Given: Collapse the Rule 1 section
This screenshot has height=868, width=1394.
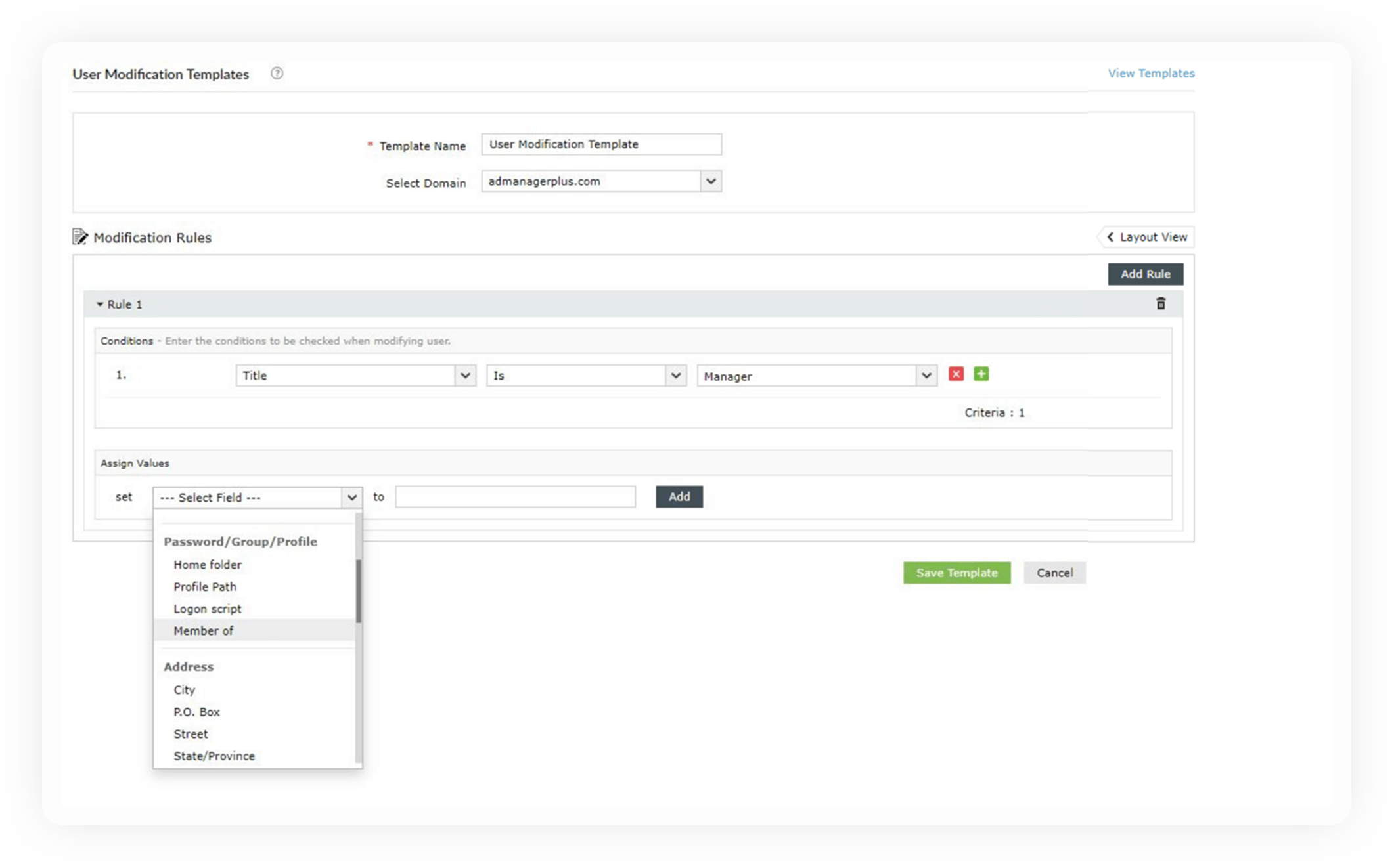Looking at the screenshot, I should [x=101, y=304].
